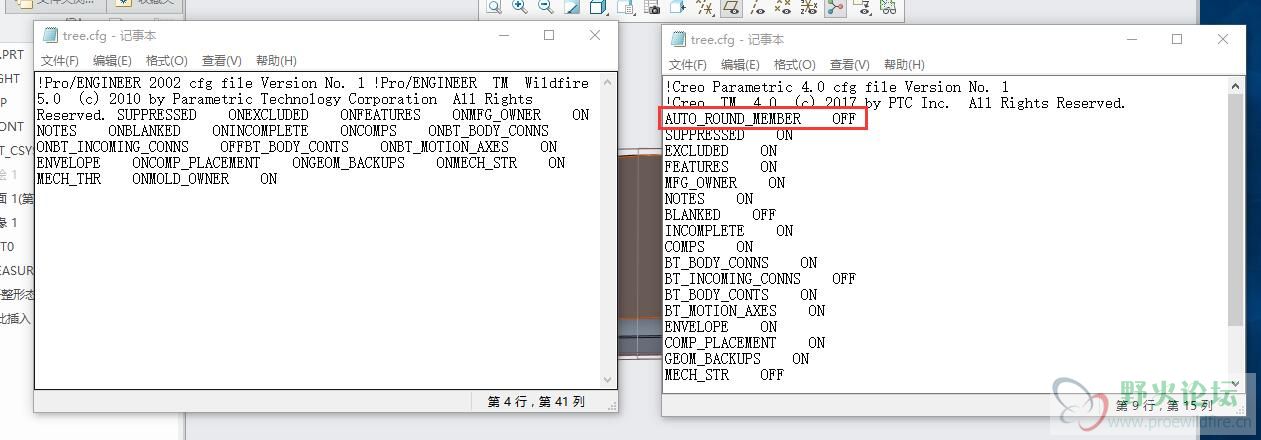The width and height of the screenshot is (1261, 440).
Task: Click the Pro/ENGINEER 2002 header line in left window
Action: [x=313, y=83]
